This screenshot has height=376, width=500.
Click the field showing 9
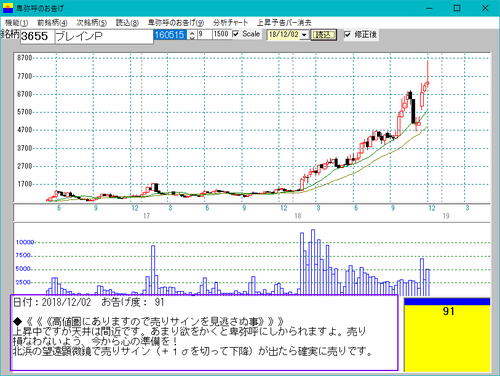tap(204, 34)
